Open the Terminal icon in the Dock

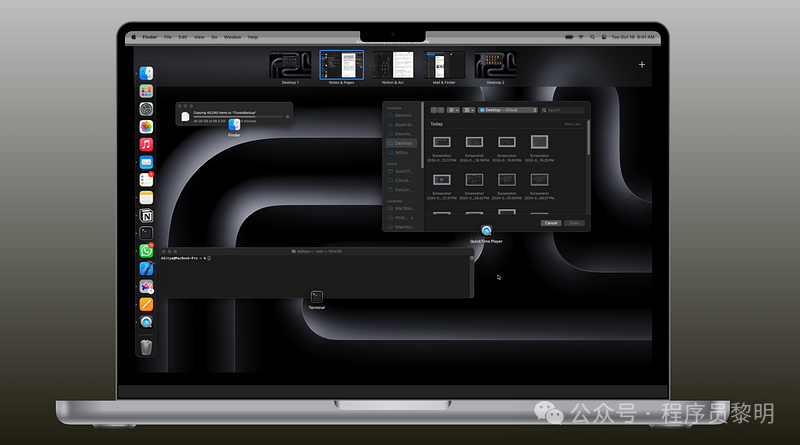pos(146,233)
